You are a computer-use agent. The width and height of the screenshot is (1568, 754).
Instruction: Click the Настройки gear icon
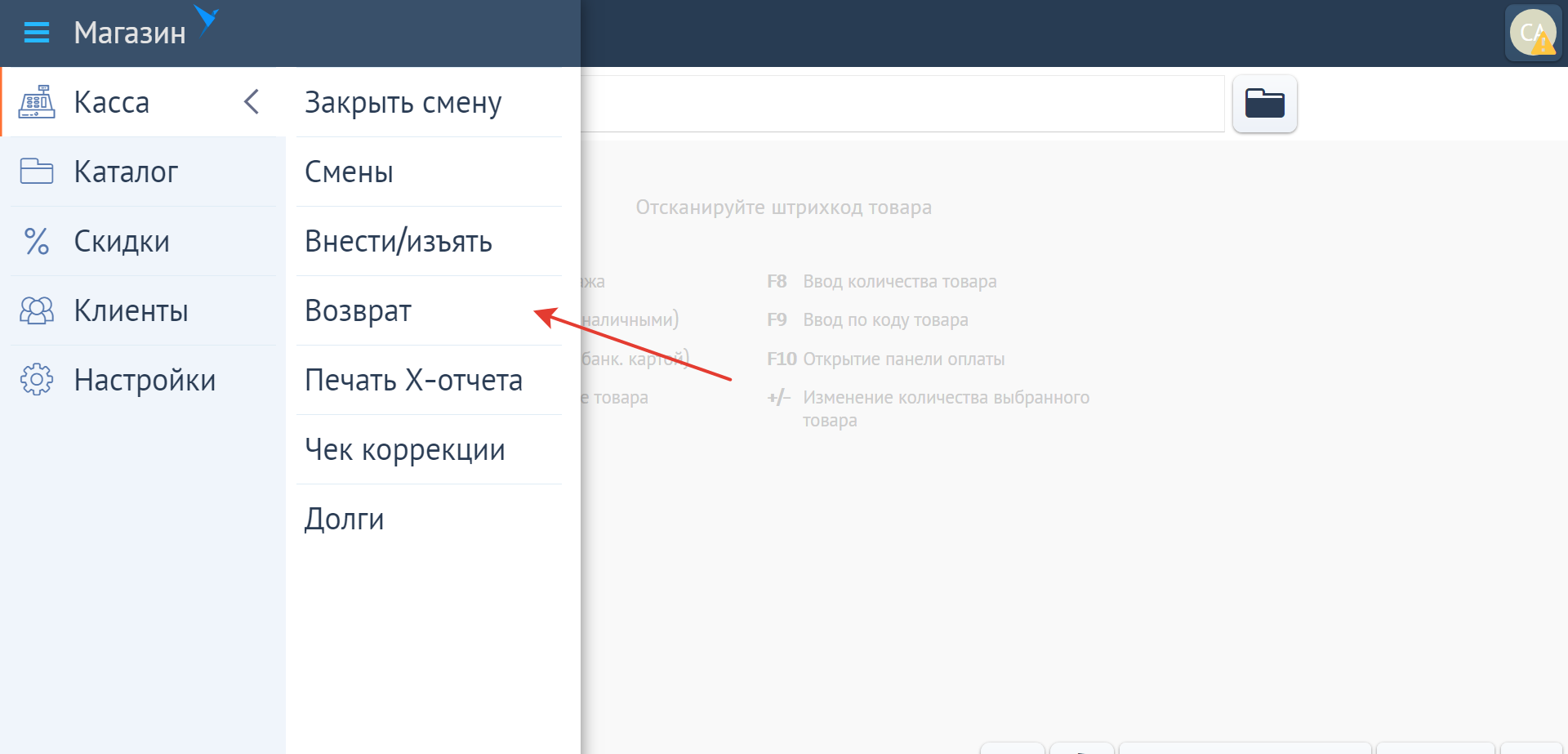(37, 380)
